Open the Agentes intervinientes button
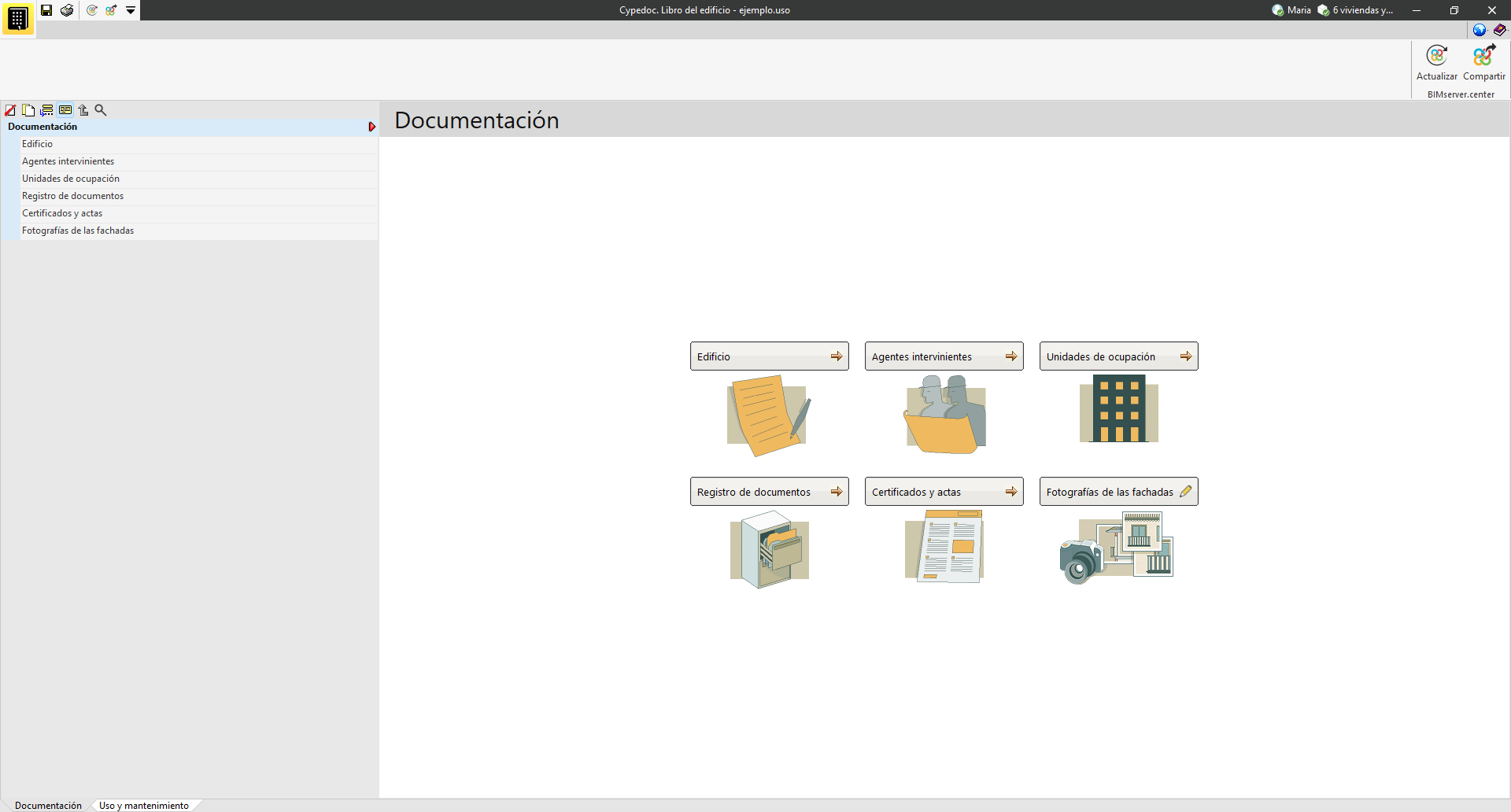This screenshot has height=812, width=1511. point(944,356)
